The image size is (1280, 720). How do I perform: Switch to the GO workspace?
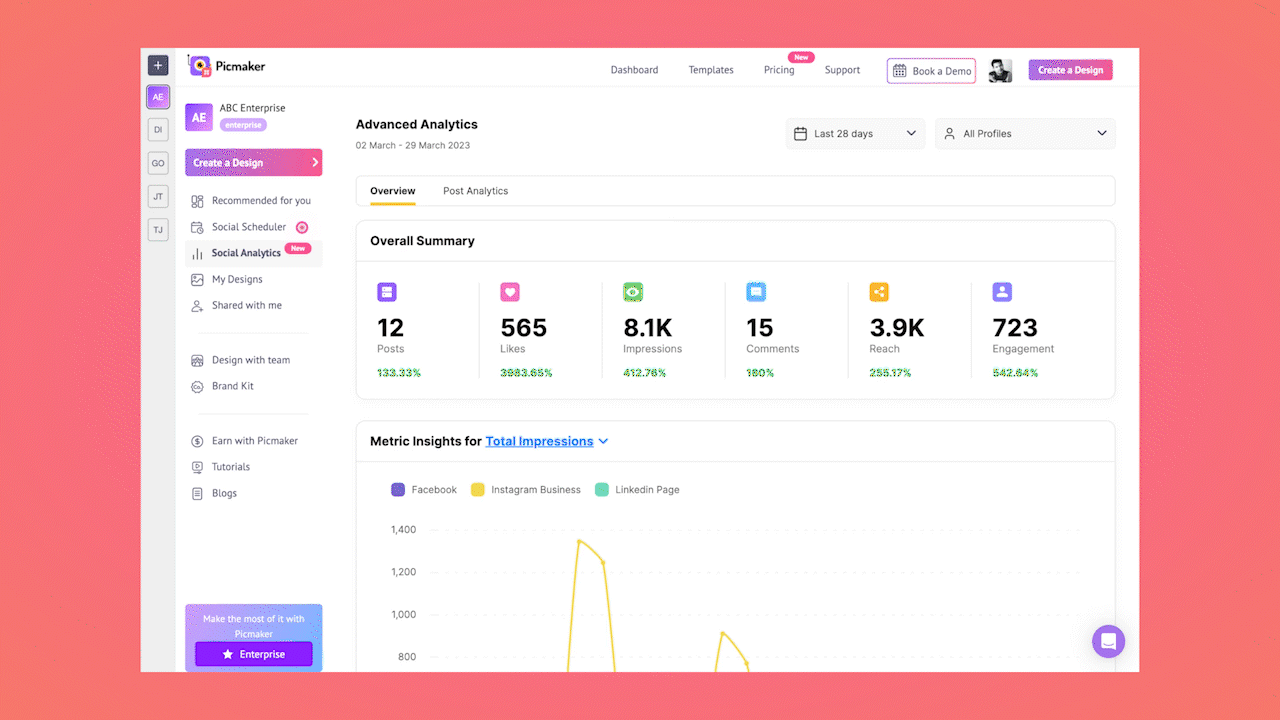[158, 163]
